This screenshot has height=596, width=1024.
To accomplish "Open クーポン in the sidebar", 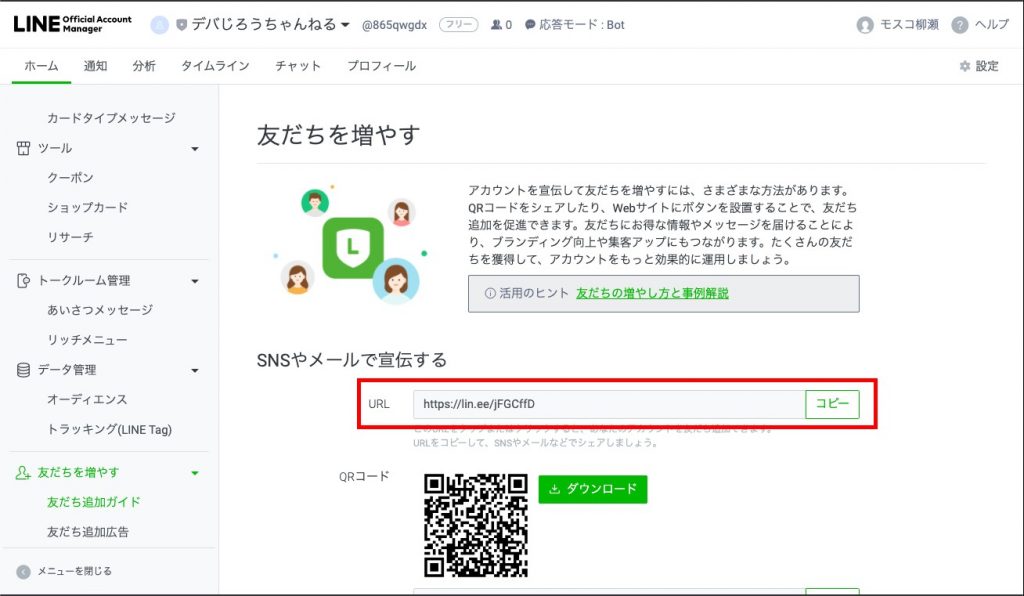I will [71, 178].
